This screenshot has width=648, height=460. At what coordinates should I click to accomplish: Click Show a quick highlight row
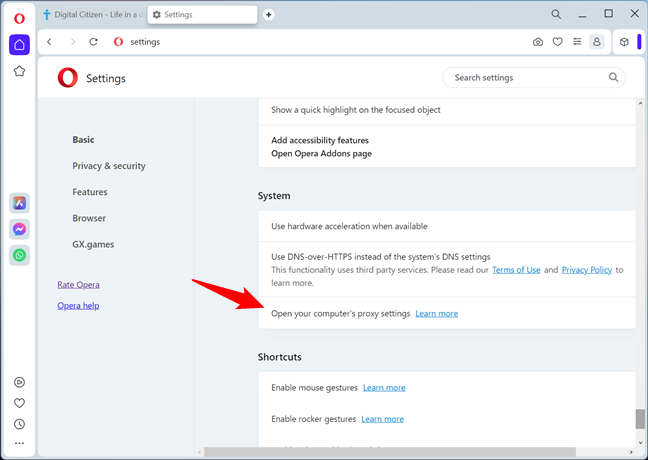click(x=447, y=110)
